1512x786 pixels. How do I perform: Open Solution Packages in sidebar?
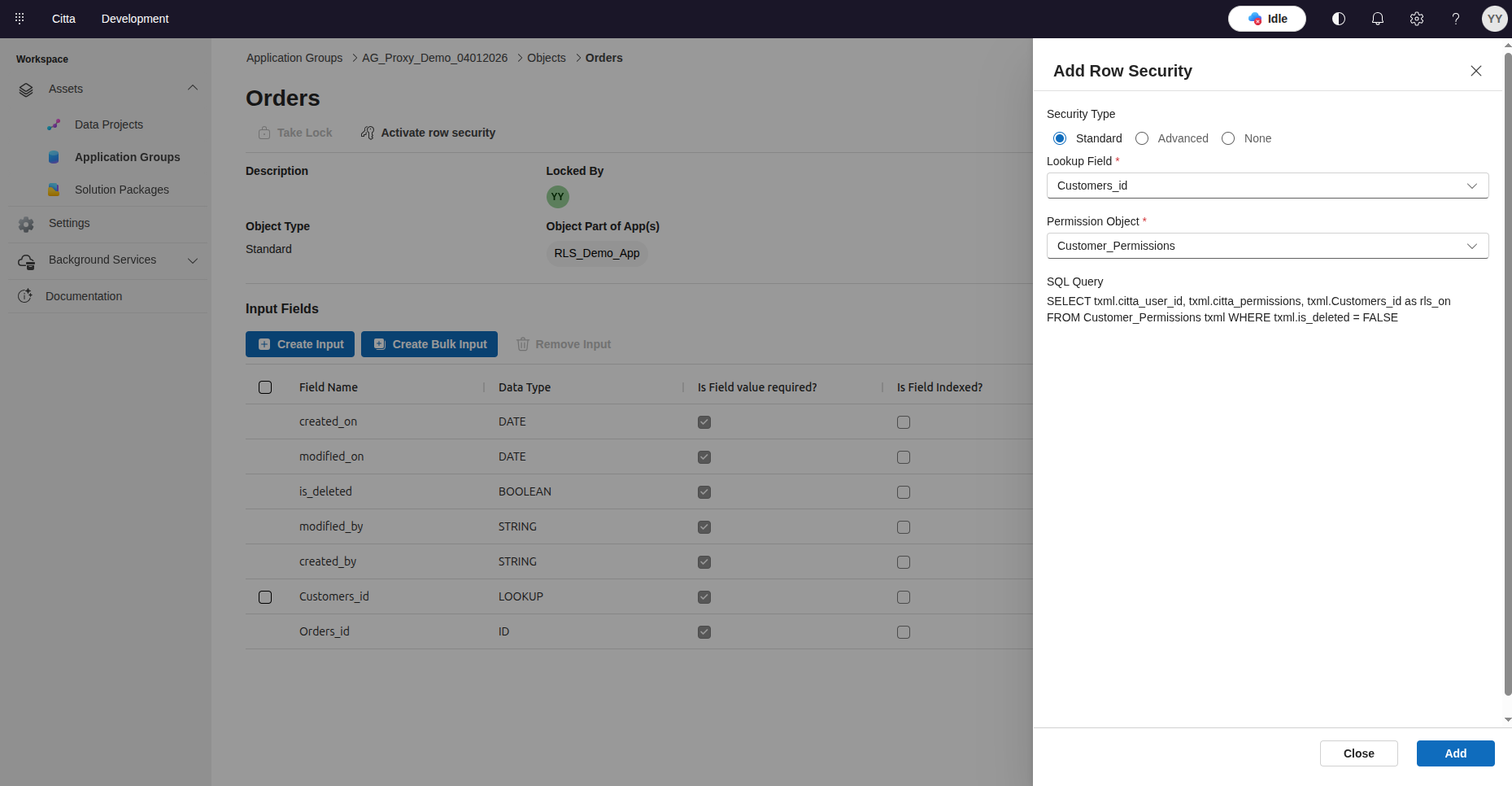point(121,190)
